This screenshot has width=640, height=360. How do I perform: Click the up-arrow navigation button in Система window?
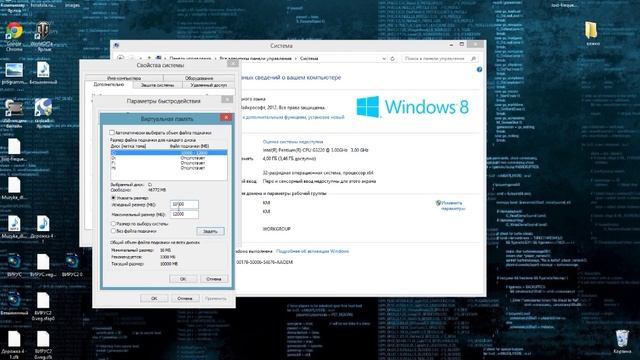click(149, 58)
